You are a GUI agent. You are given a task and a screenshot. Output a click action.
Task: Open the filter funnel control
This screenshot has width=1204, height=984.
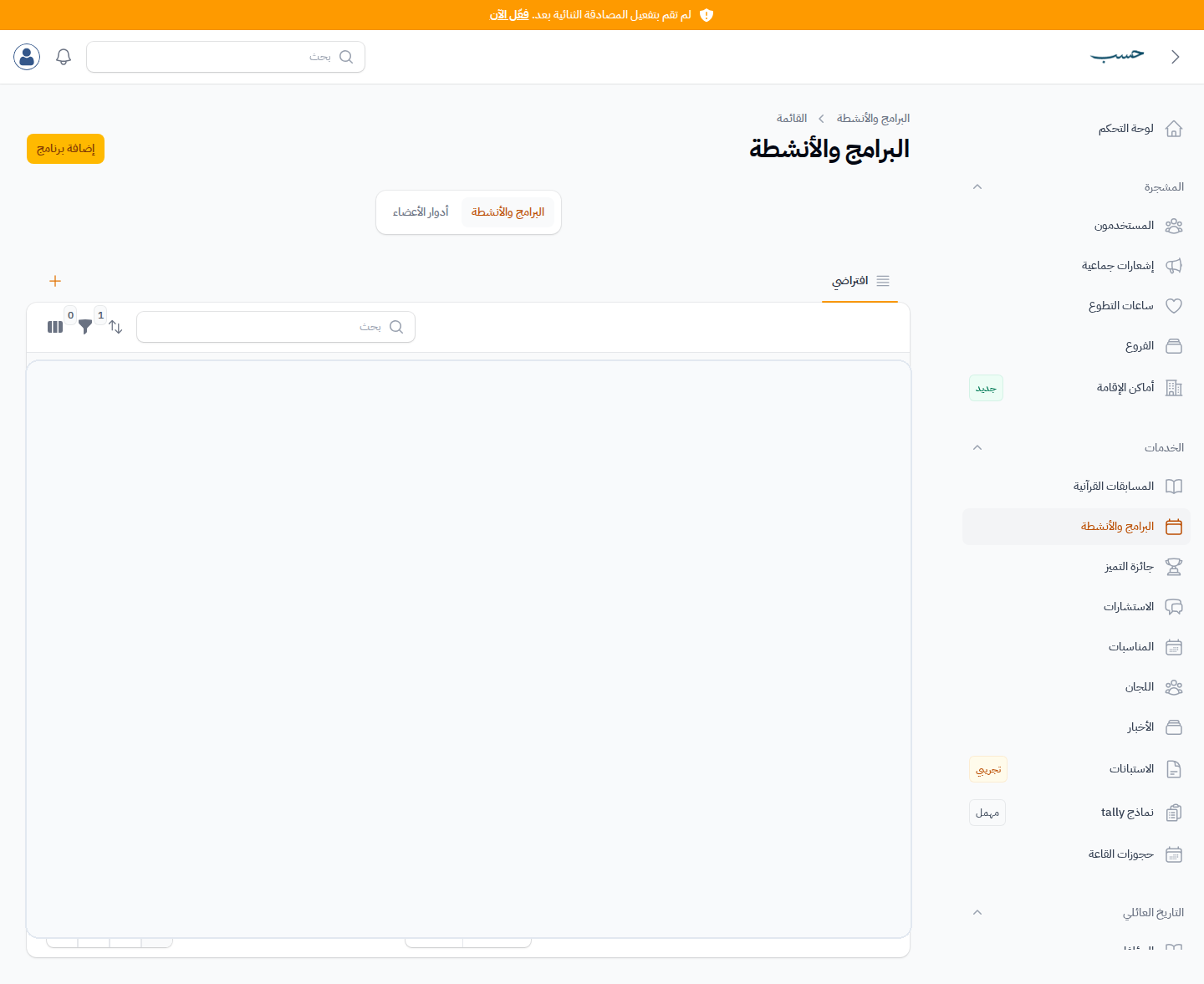pos(85,327)
